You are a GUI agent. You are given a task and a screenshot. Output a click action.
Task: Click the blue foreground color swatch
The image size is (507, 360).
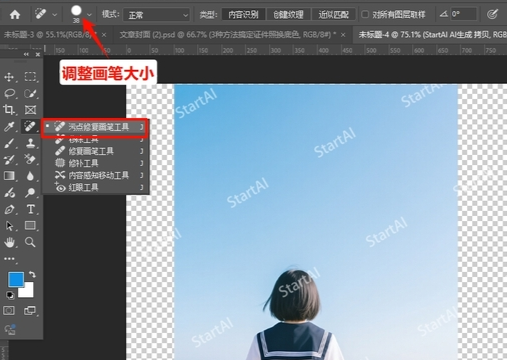[x=16, y=279]
